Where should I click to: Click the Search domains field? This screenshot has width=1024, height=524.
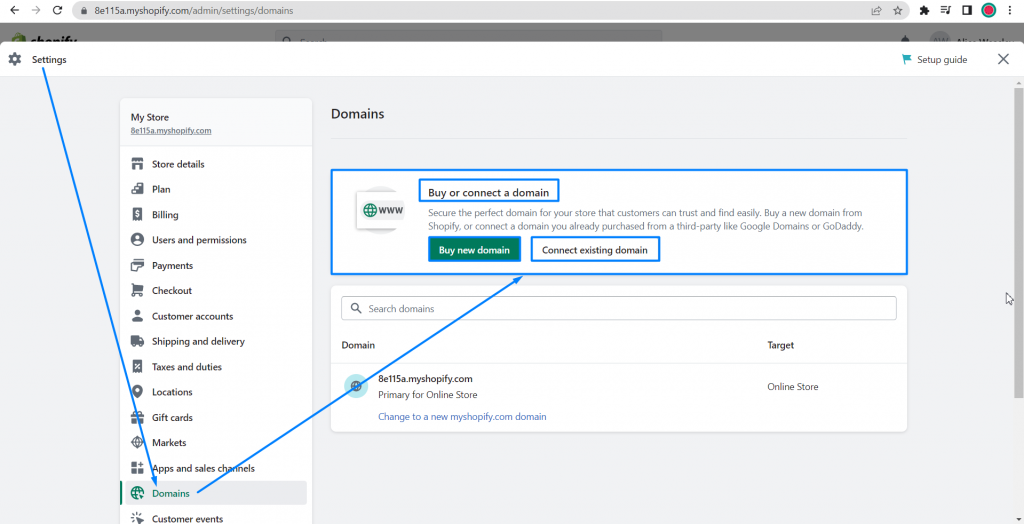pos(618,308)
